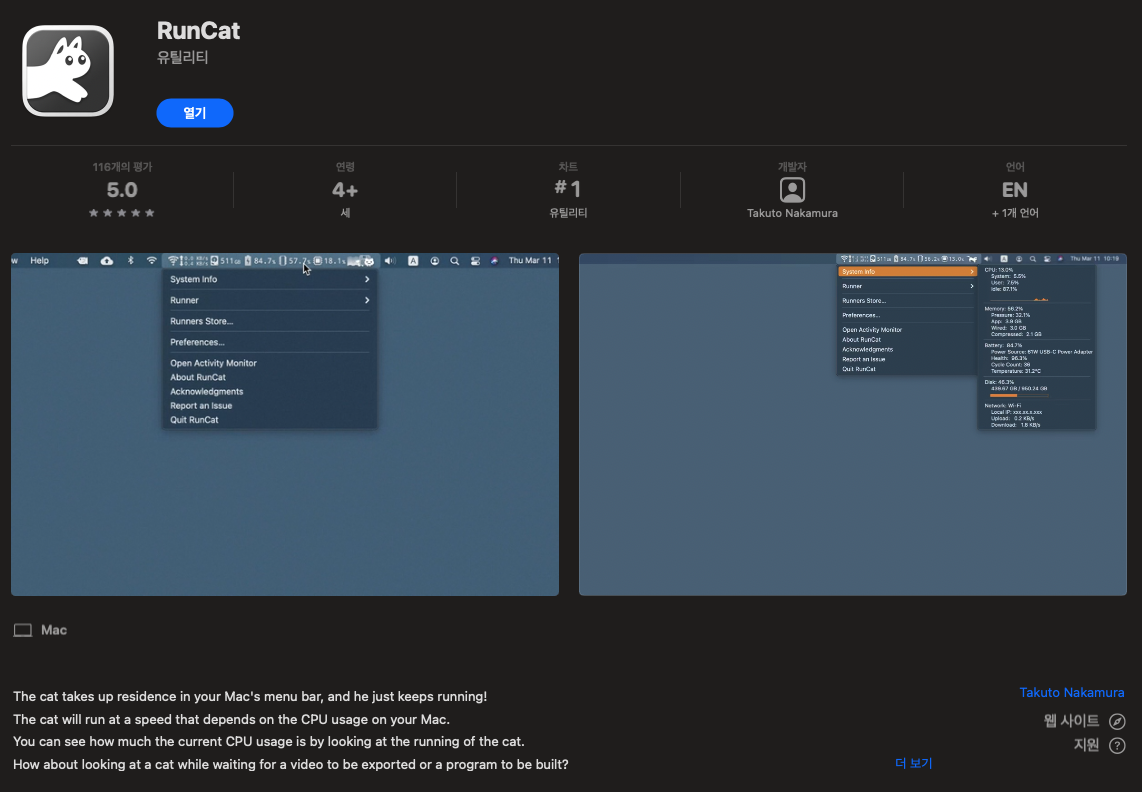Image resolution: width=1142 pixels, height=792 pixels.
Task: Click the Mac device icon
Action: (x=23, y=630)
